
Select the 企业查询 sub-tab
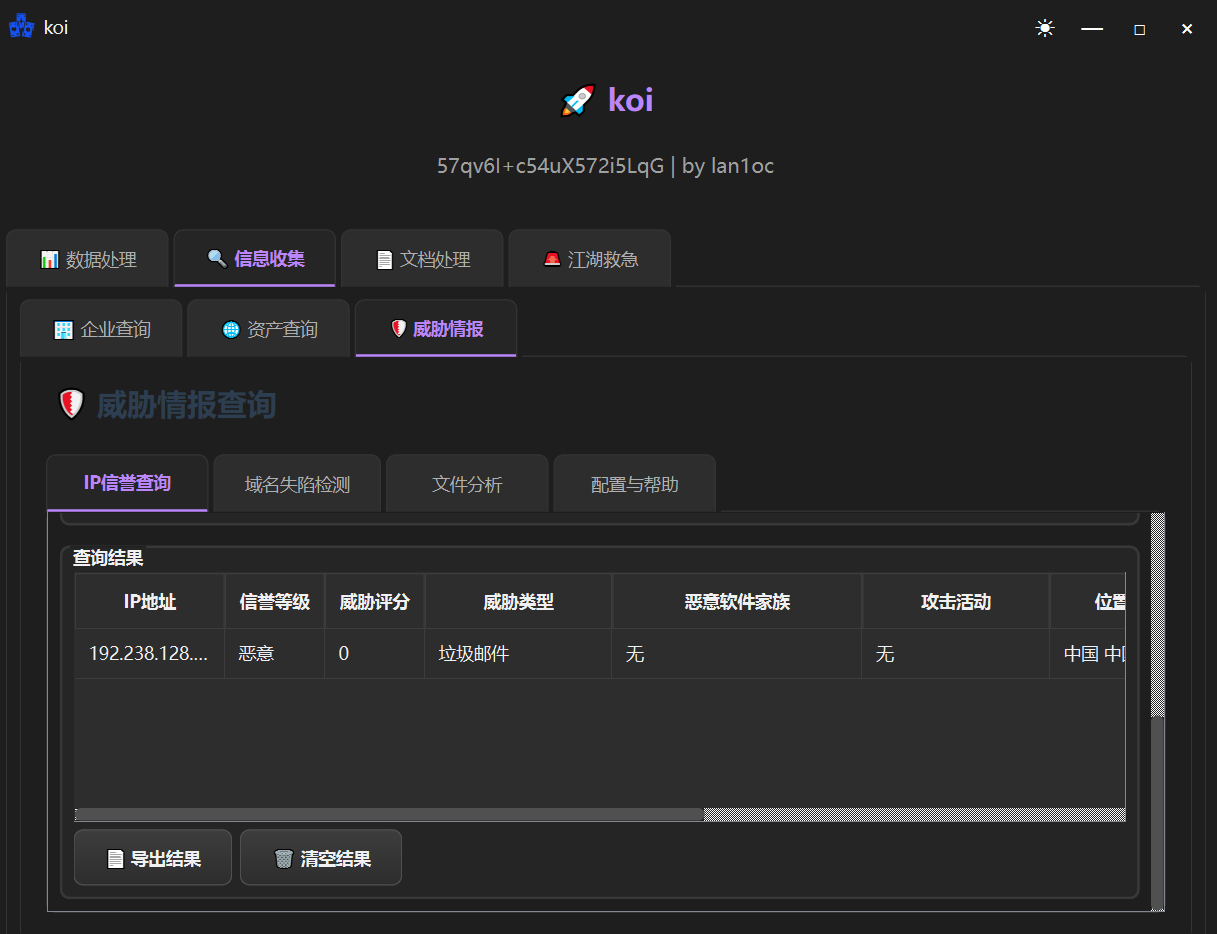coord(102,329)
